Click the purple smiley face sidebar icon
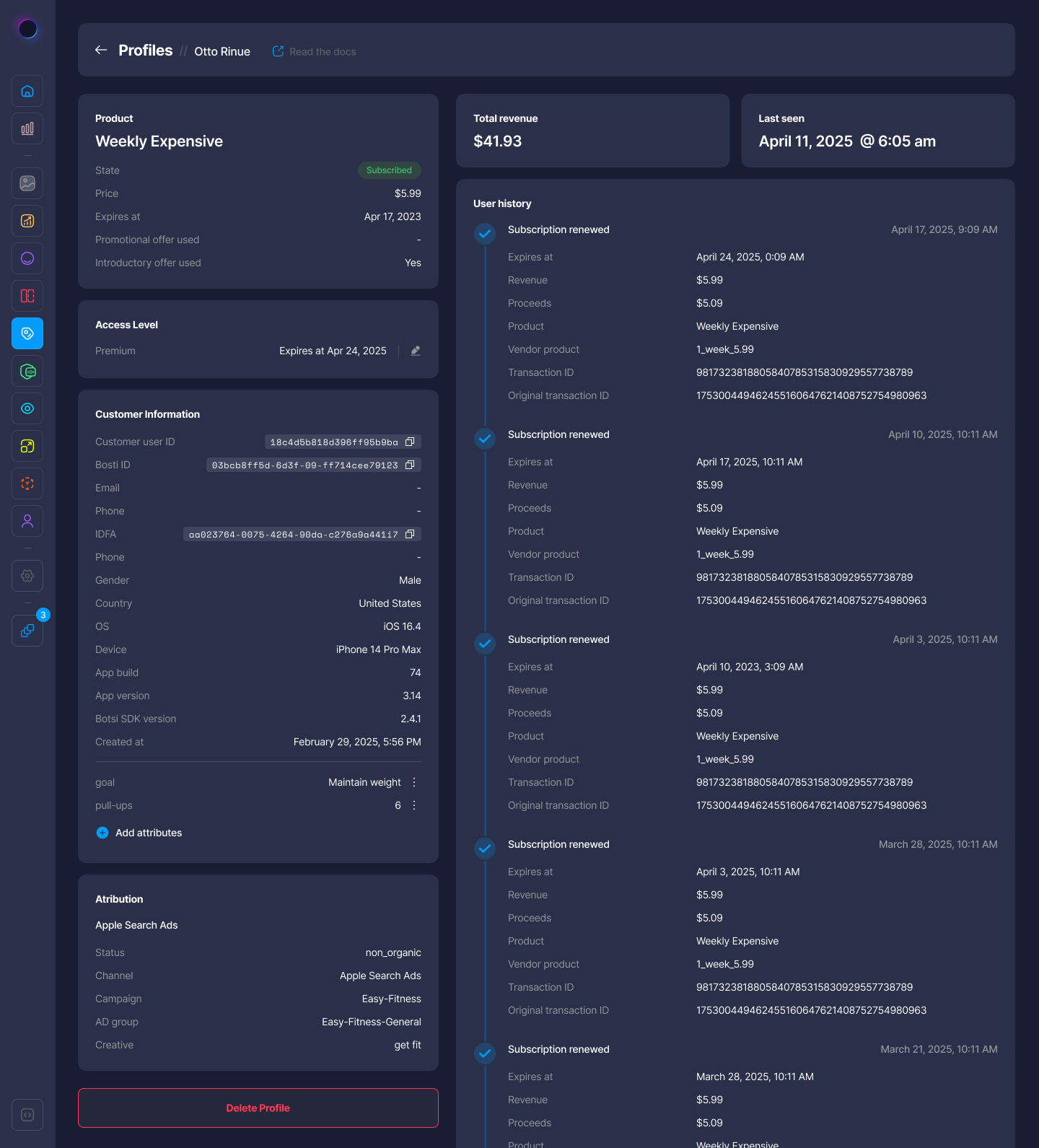This screenshot has width=1039, height=1148. 27,258
